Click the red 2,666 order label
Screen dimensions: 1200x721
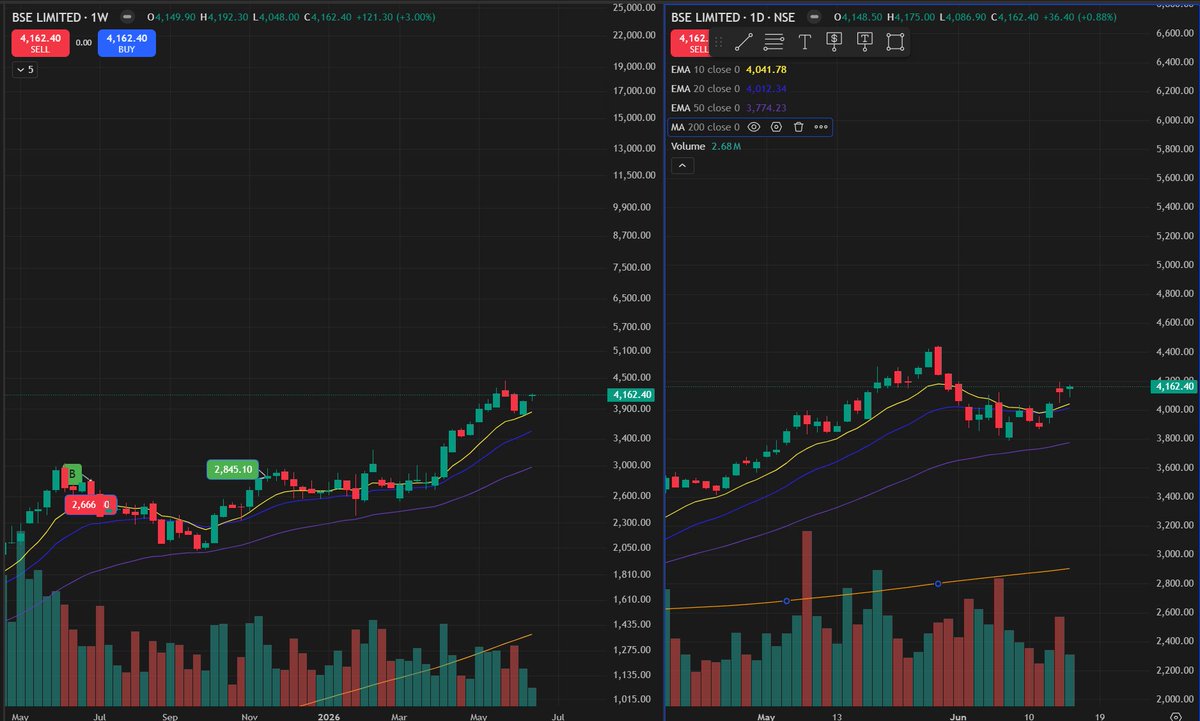(x=90, y=506)
